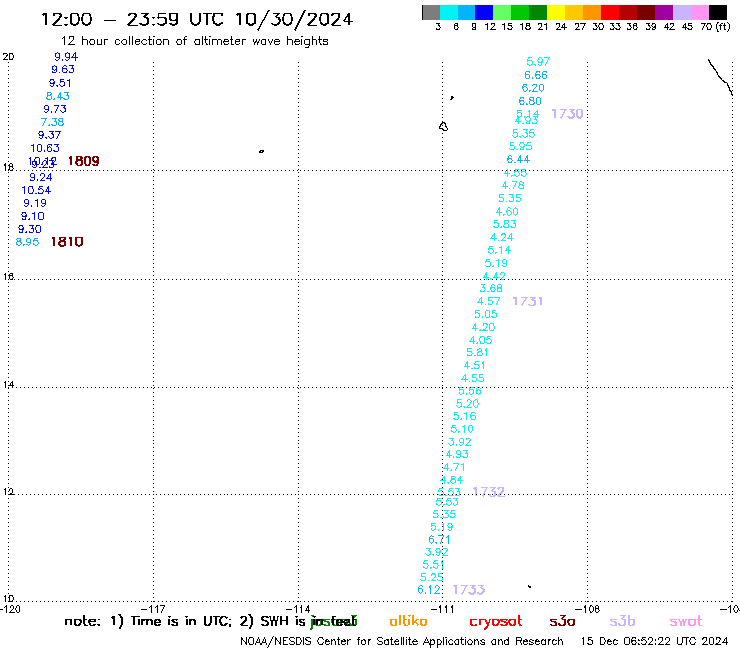740x650 pixels.
Task: Click the island outline near longitude -111
Action: point(443,127)
